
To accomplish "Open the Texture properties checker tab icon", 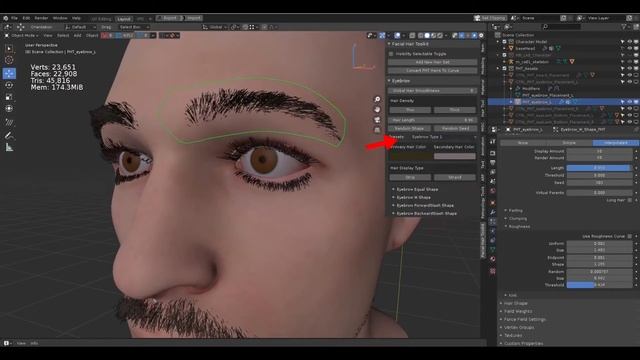I will pos(493,271).
